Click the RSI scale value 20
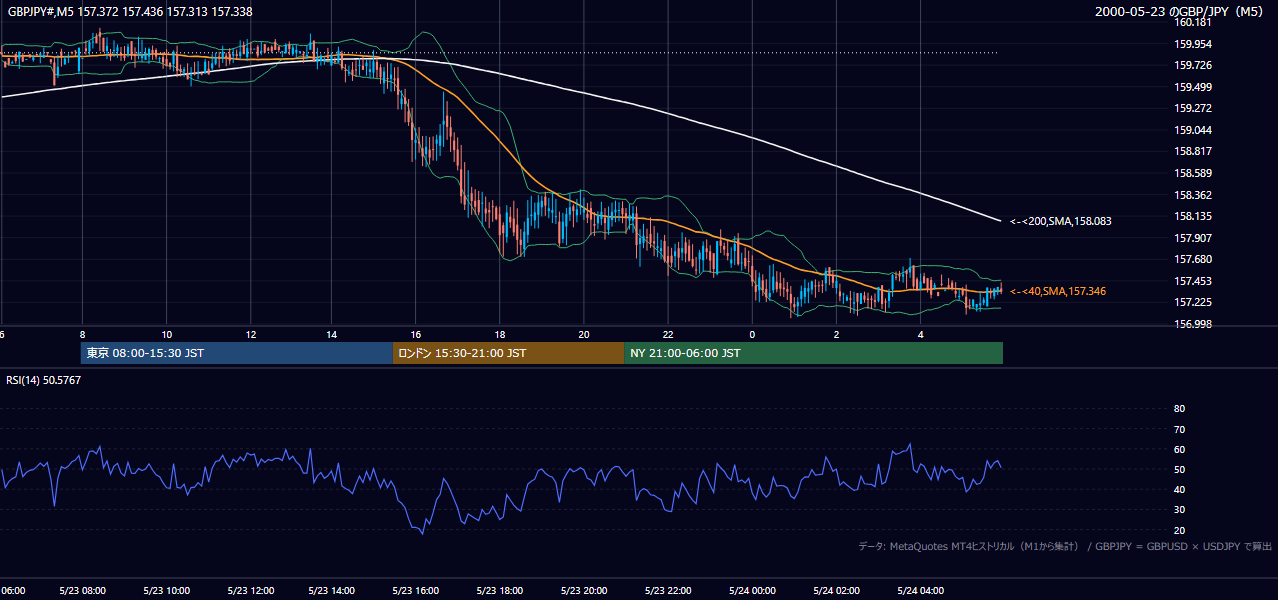The width and height of the screenshot is (1278, 600). coord(1179,530)
